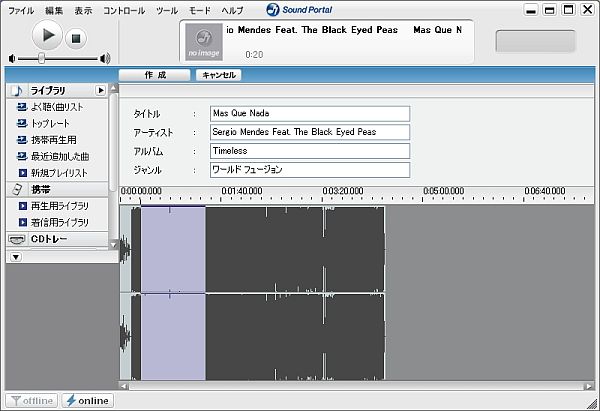Viewport: 600px width, 411px height.
Task: Click the no image album art thumbnail
Action: 204,42
